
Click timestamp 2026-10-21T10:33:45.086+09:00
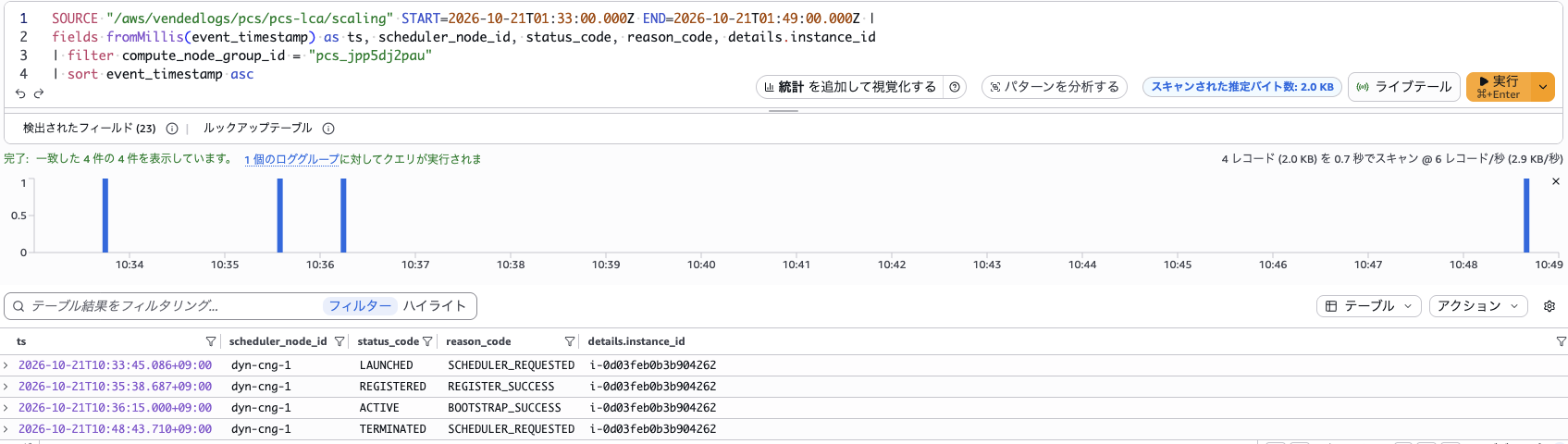click(115, 365)
